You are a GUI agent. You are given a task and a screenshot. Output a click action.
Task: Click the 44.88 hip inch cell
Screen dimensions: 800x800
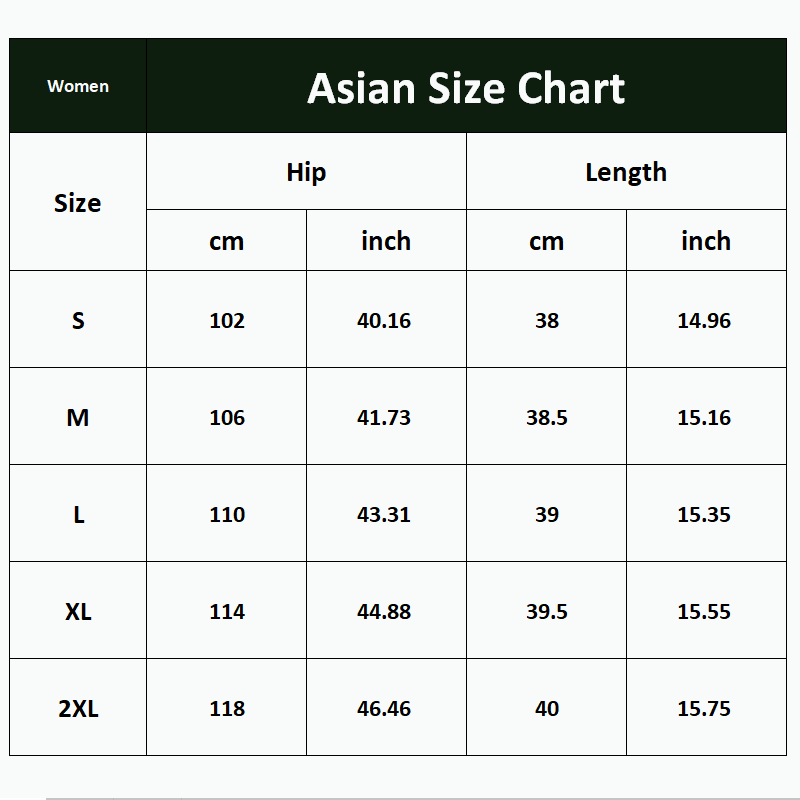point(384,612)
